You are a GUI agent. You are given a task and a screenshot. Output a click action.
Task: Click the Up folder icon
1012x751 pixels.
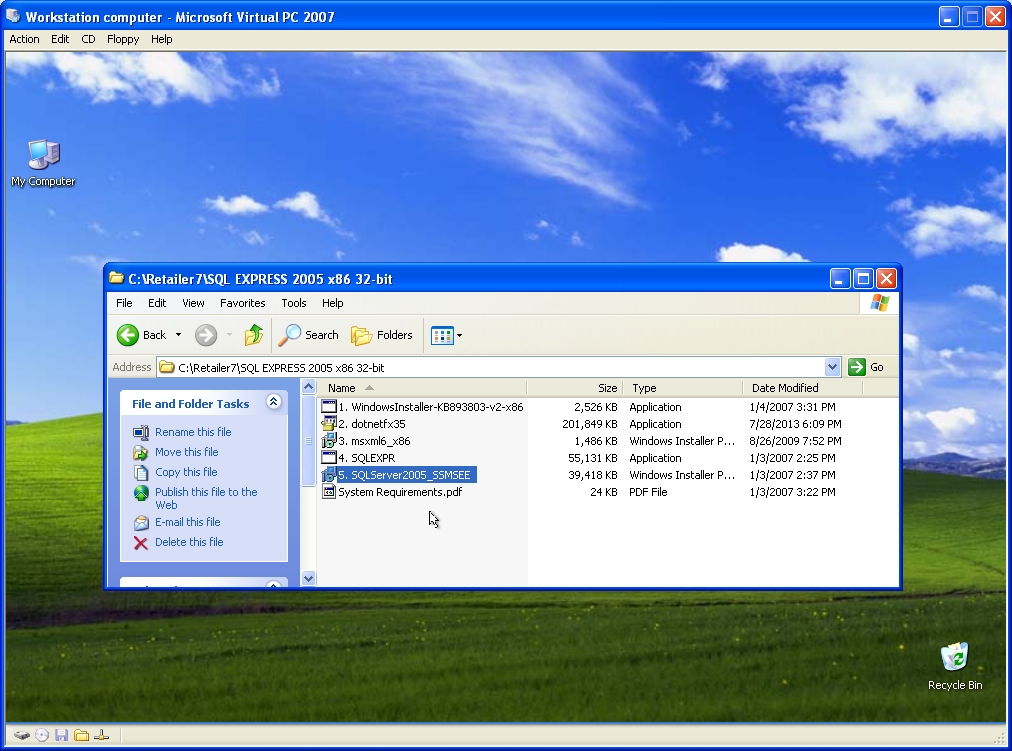(254, 335)
